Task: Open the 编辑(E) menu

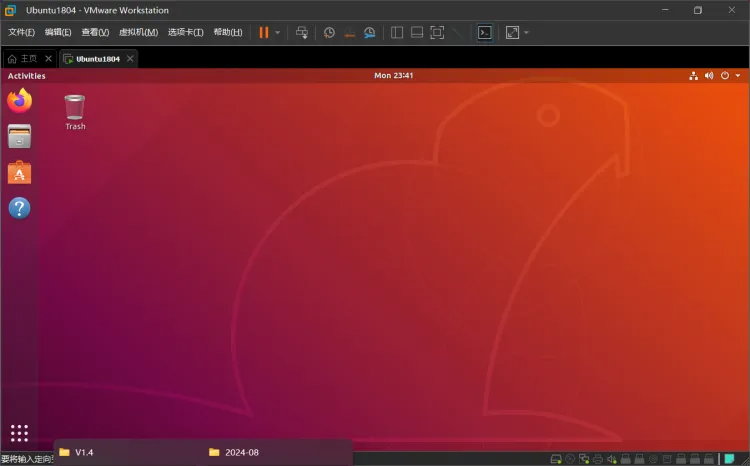Action: [x=58, y=32]
